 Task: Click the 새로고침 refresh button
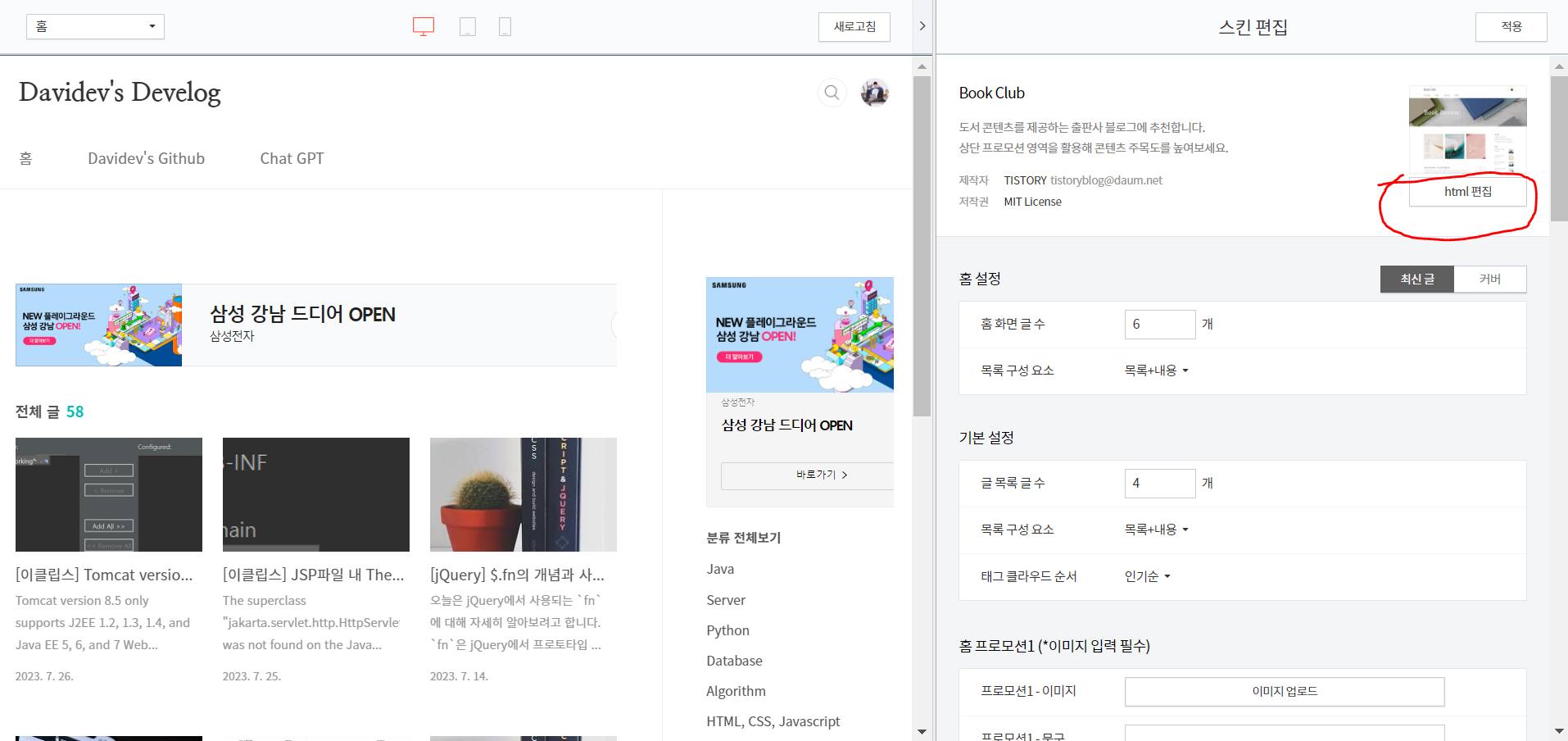(854, 27)
